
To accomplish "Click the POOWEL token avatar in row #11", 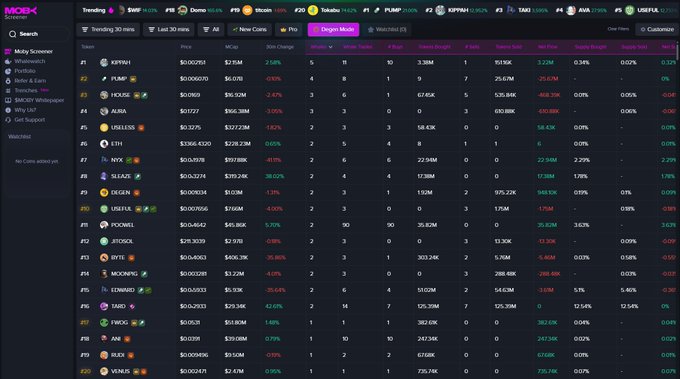I will [104, 225].
